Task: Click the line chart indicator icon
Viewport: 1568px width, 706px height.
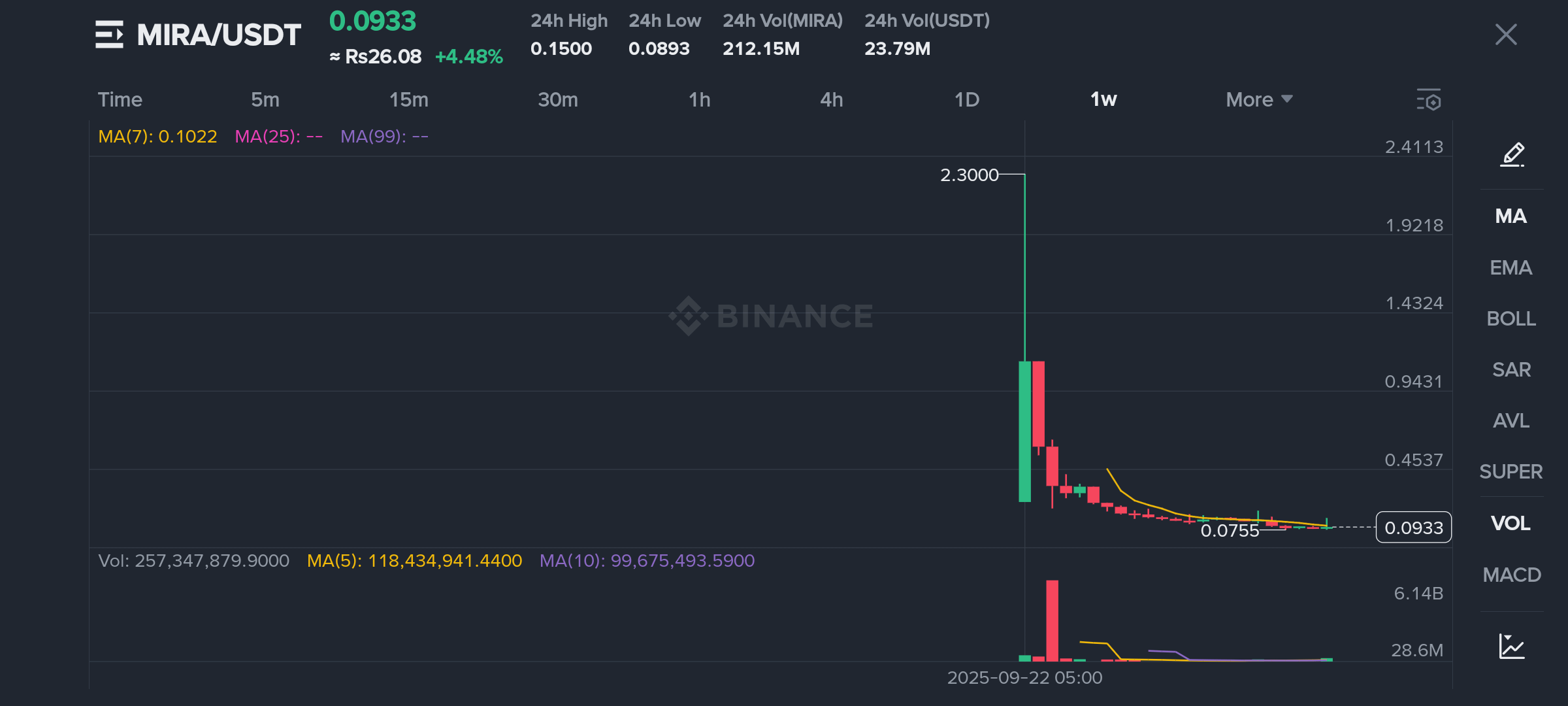Action: point(1512,647)
